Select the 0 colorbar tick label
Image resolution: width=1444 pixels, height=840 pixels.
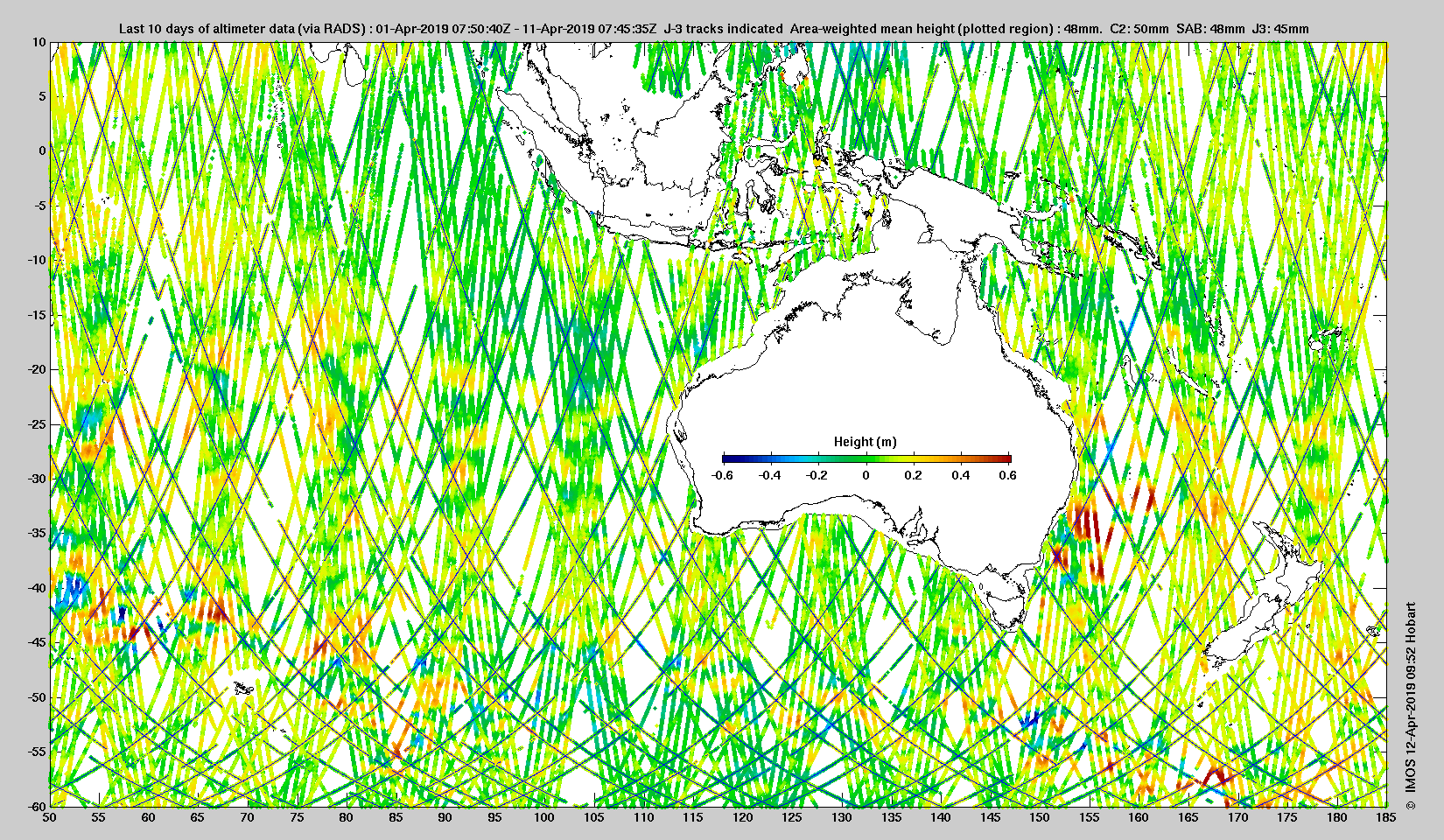[x=866, y=475]
